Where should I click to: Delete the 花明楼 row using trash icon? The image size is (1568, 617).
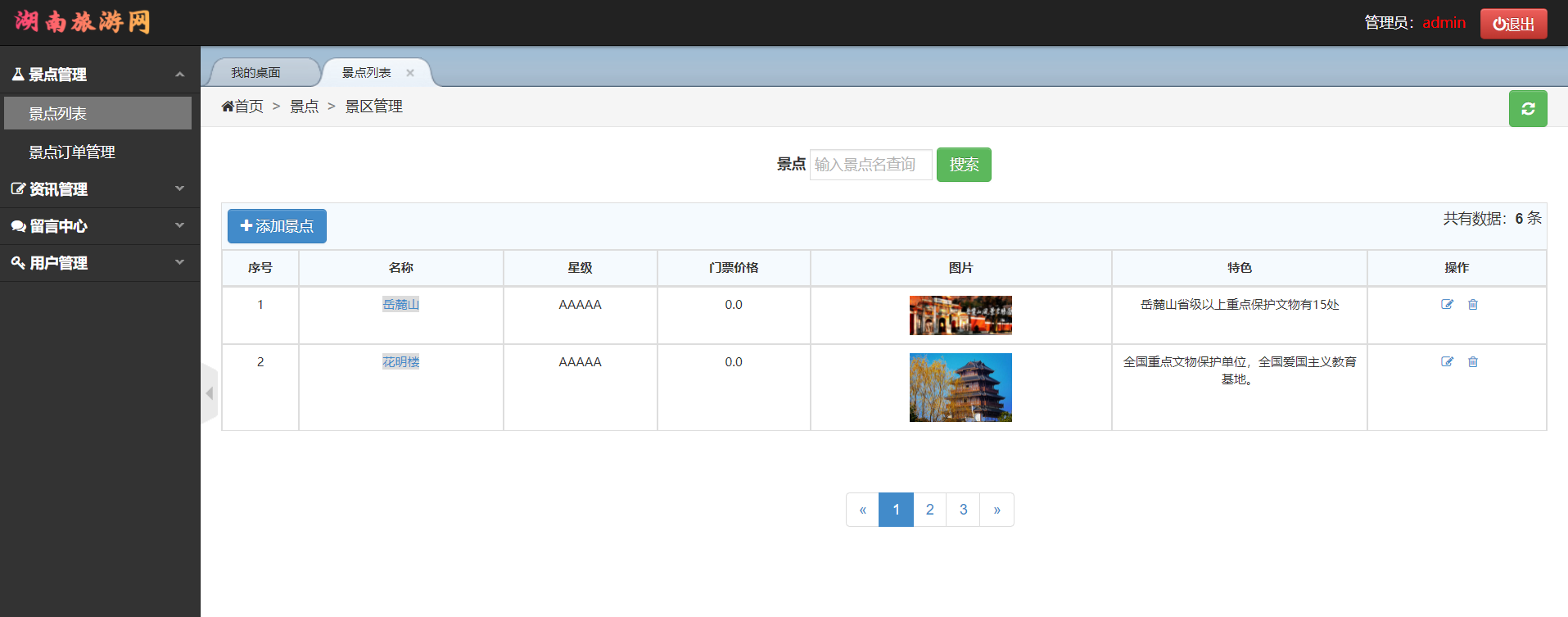[x=1472, y=362]
